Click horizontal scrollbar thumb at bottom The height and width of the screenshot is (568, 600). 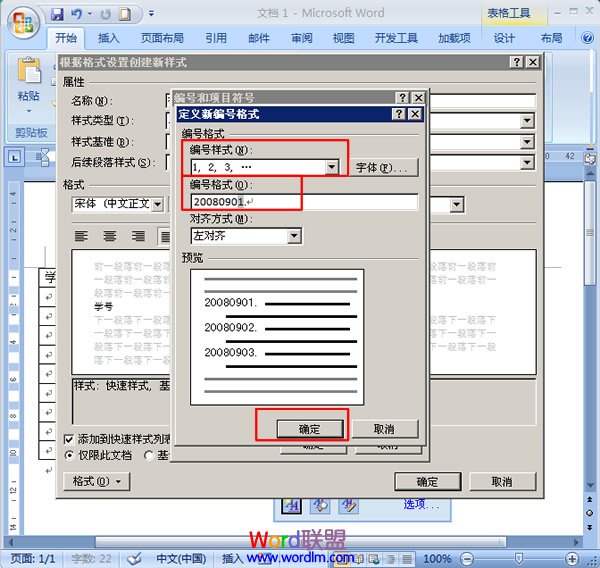click(x=300, y=542)
